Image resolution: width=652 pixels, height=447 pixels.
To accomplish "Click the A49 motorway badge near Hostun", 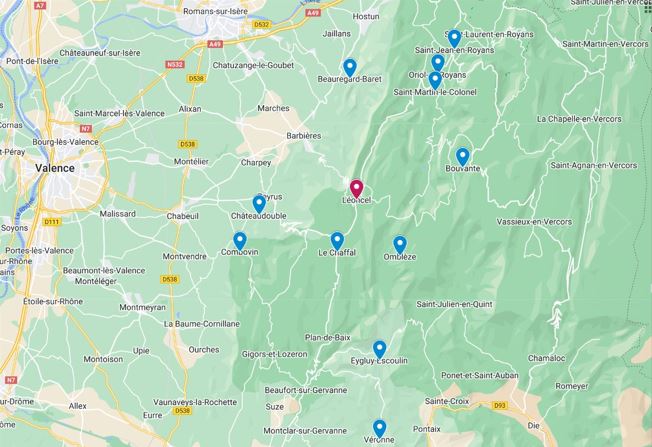I will tap(313, 13).
